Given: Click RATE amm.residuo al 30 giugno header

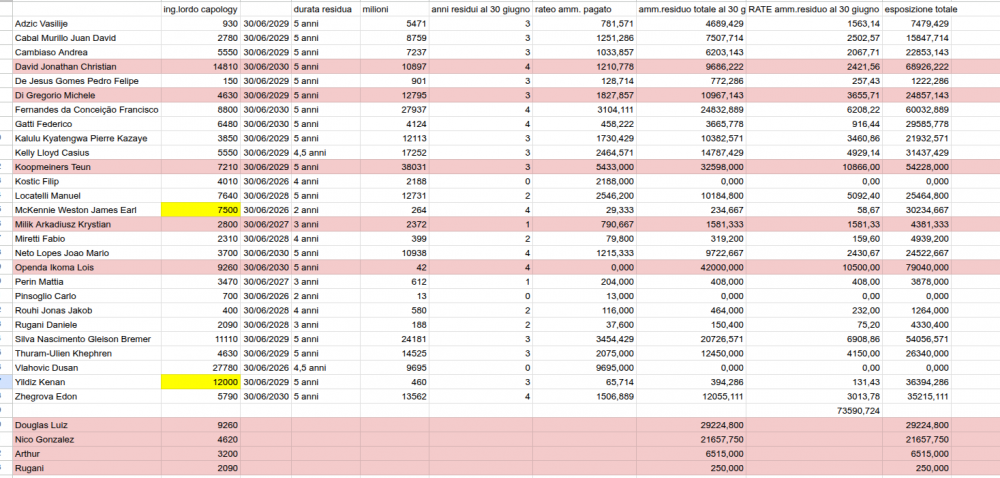Looking at the screenshot, I should (814, 10).
